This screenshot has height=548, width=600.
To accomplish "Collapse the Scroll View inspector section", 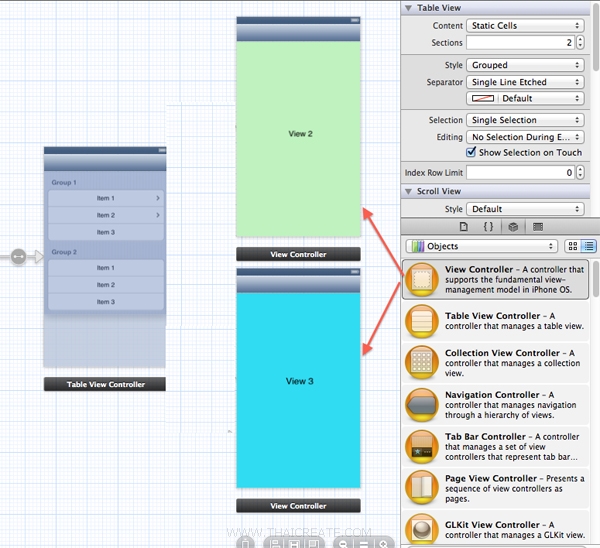I will [x=408, y=191].
